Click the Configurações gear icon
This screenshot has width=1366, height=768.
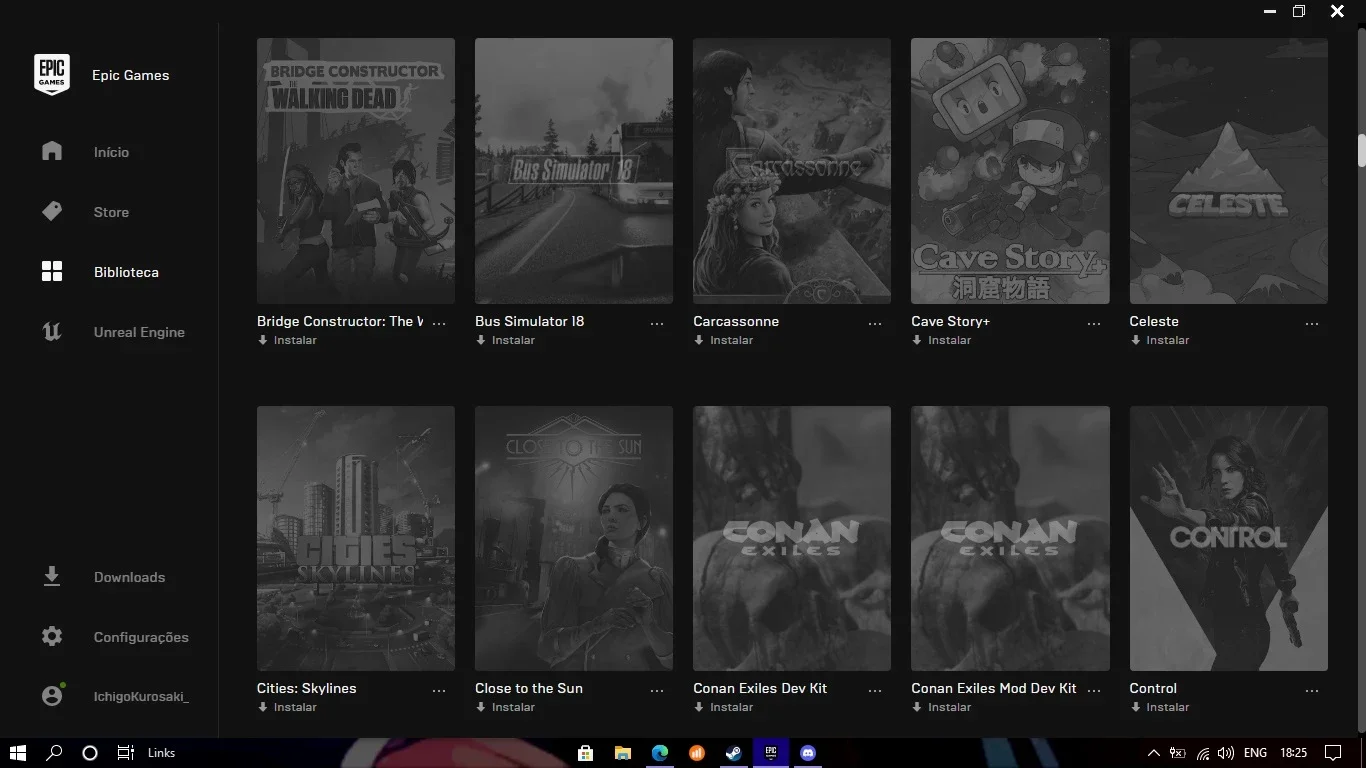point(52,636)
